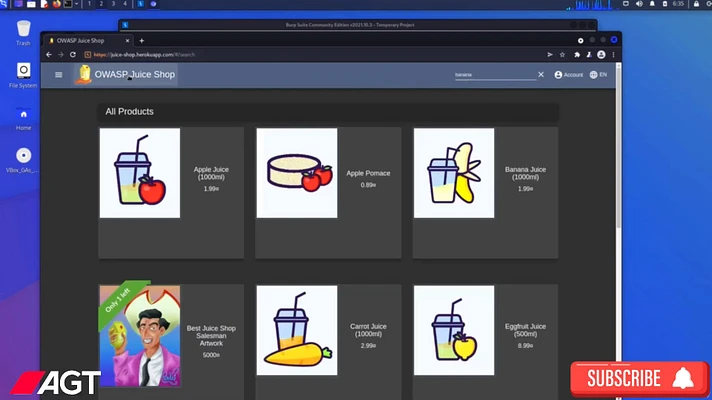
Task: Click the flask experiments icon in toolbar
Action: pyautogui.click(x=589, y=54)
